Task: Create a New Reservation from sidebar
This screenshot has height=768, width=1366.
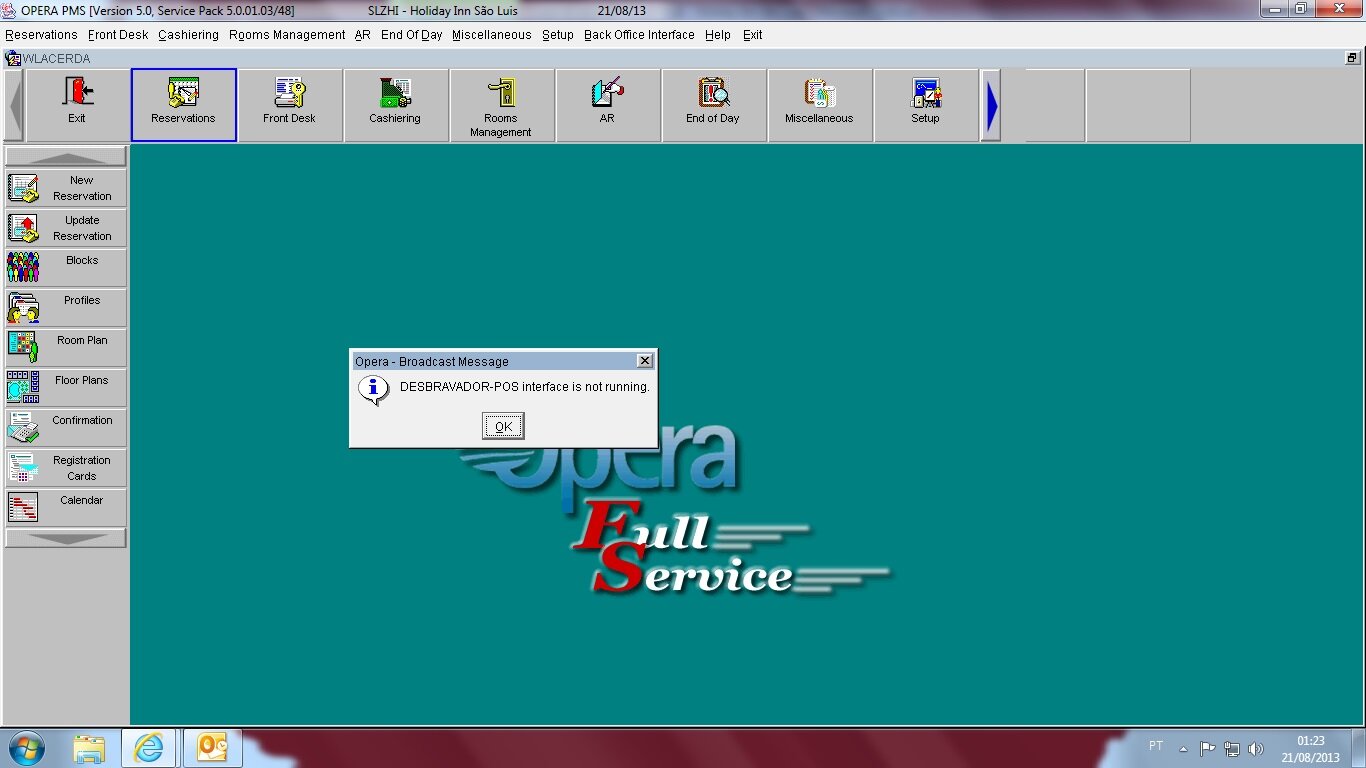Action: (66, 188)
